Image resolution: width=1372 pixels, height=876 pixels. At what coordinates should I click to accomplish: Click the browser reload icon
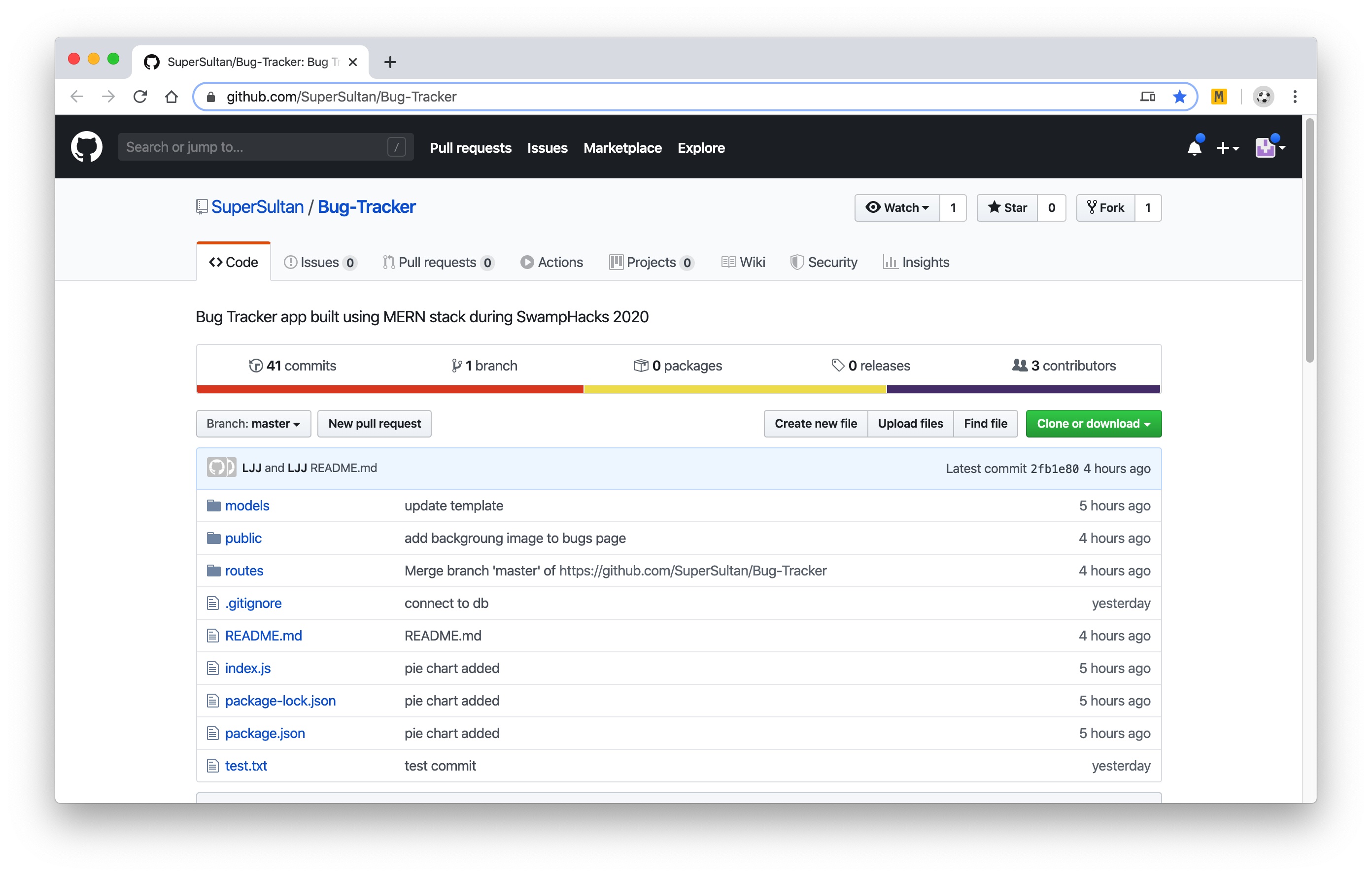coord(140,97)
